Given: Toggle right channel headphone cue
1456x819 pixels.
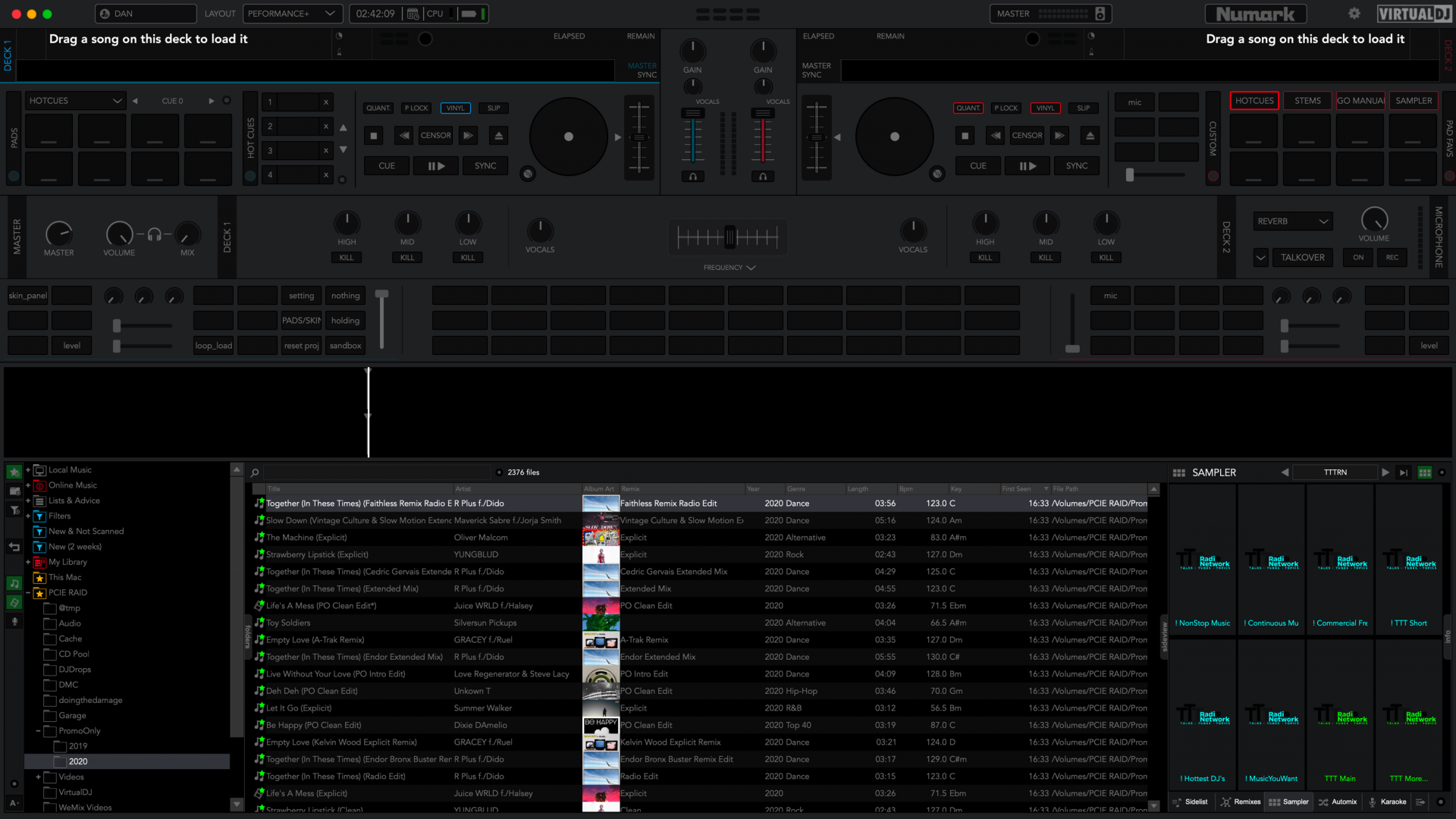Looking at the screenshot, I should (763, 177).
